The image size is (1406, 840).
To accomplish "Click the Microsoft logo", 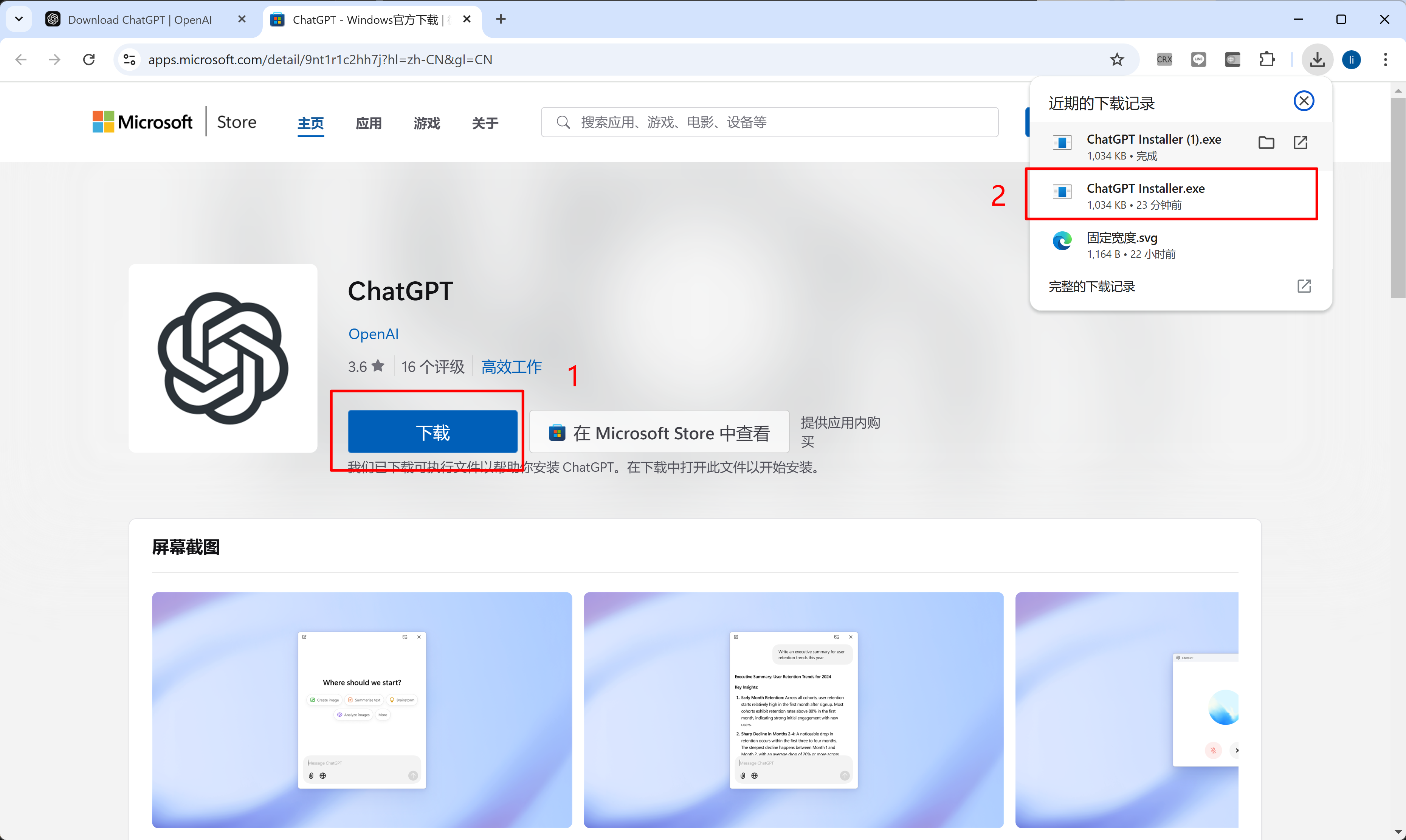I will [x=142, y=122].
